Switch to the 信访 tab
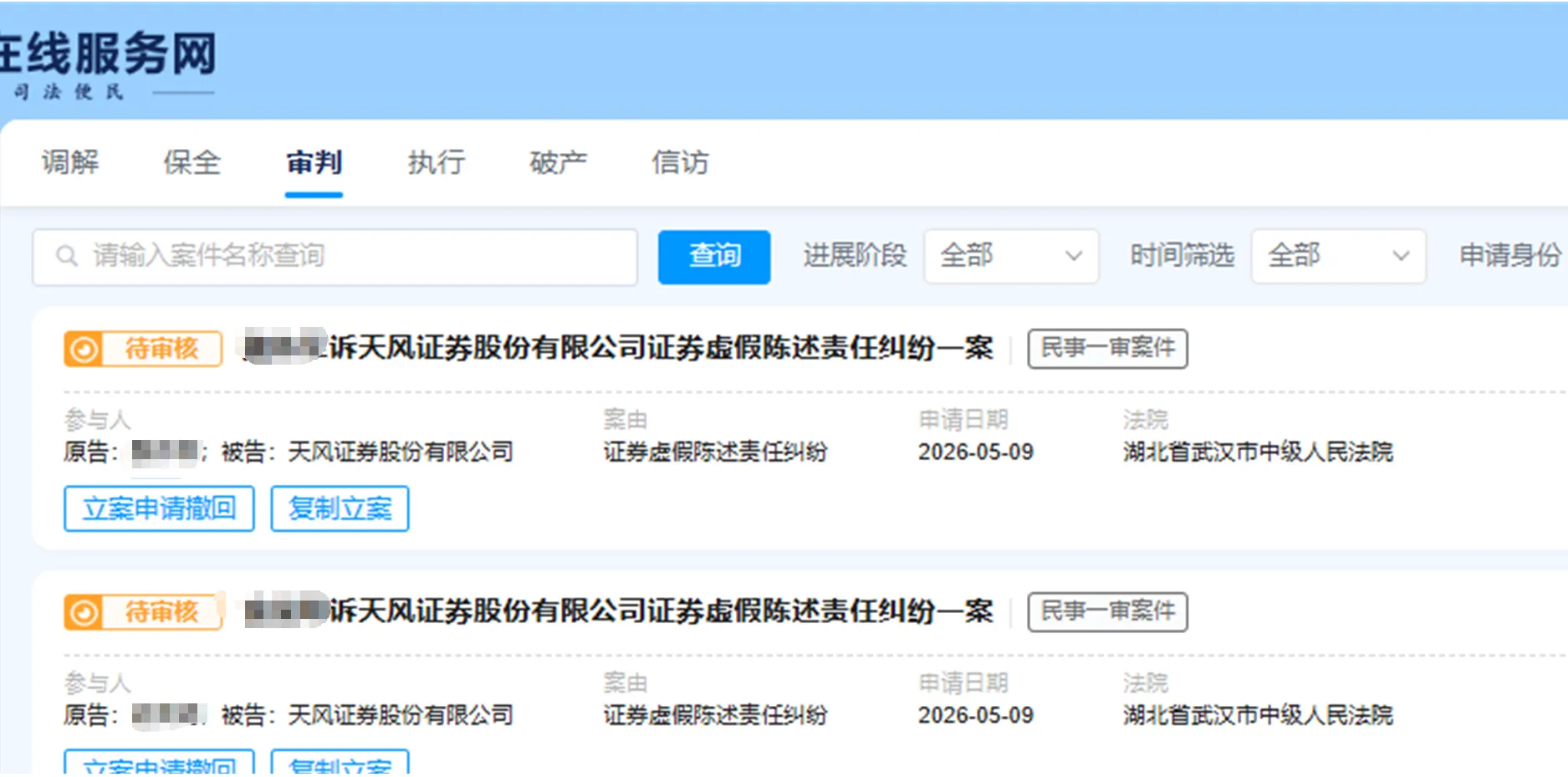Screen dimensions: 1568x777 (x=680, y=161)
